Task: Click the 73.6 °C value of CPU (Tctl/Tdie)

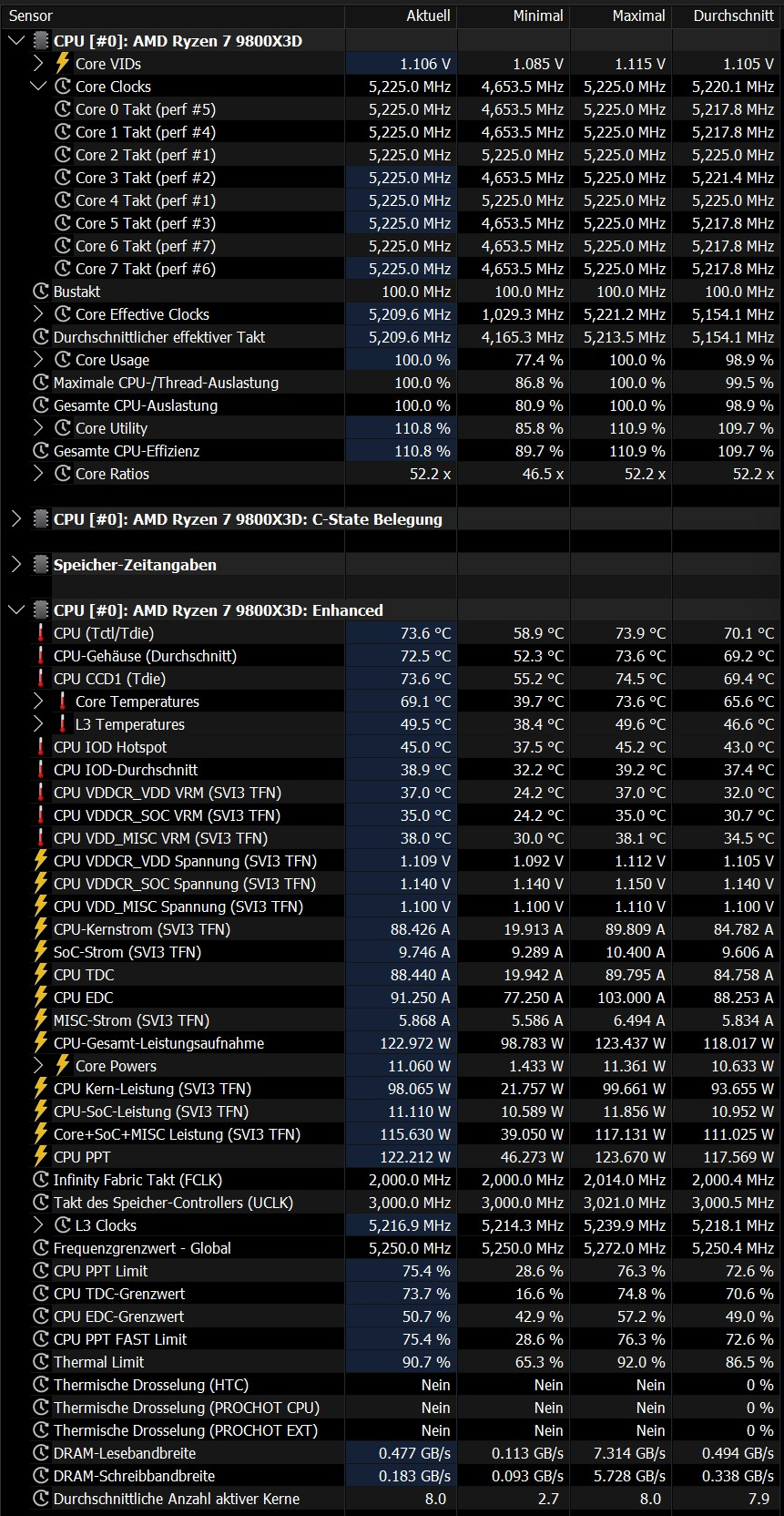Action: [426, 633]
